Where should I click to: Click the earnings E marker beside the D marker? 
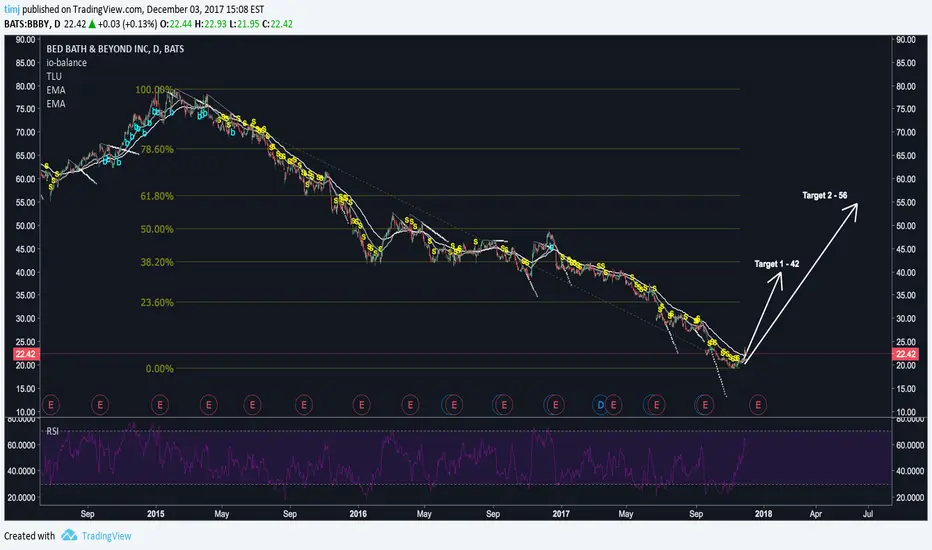pos(613,406)
